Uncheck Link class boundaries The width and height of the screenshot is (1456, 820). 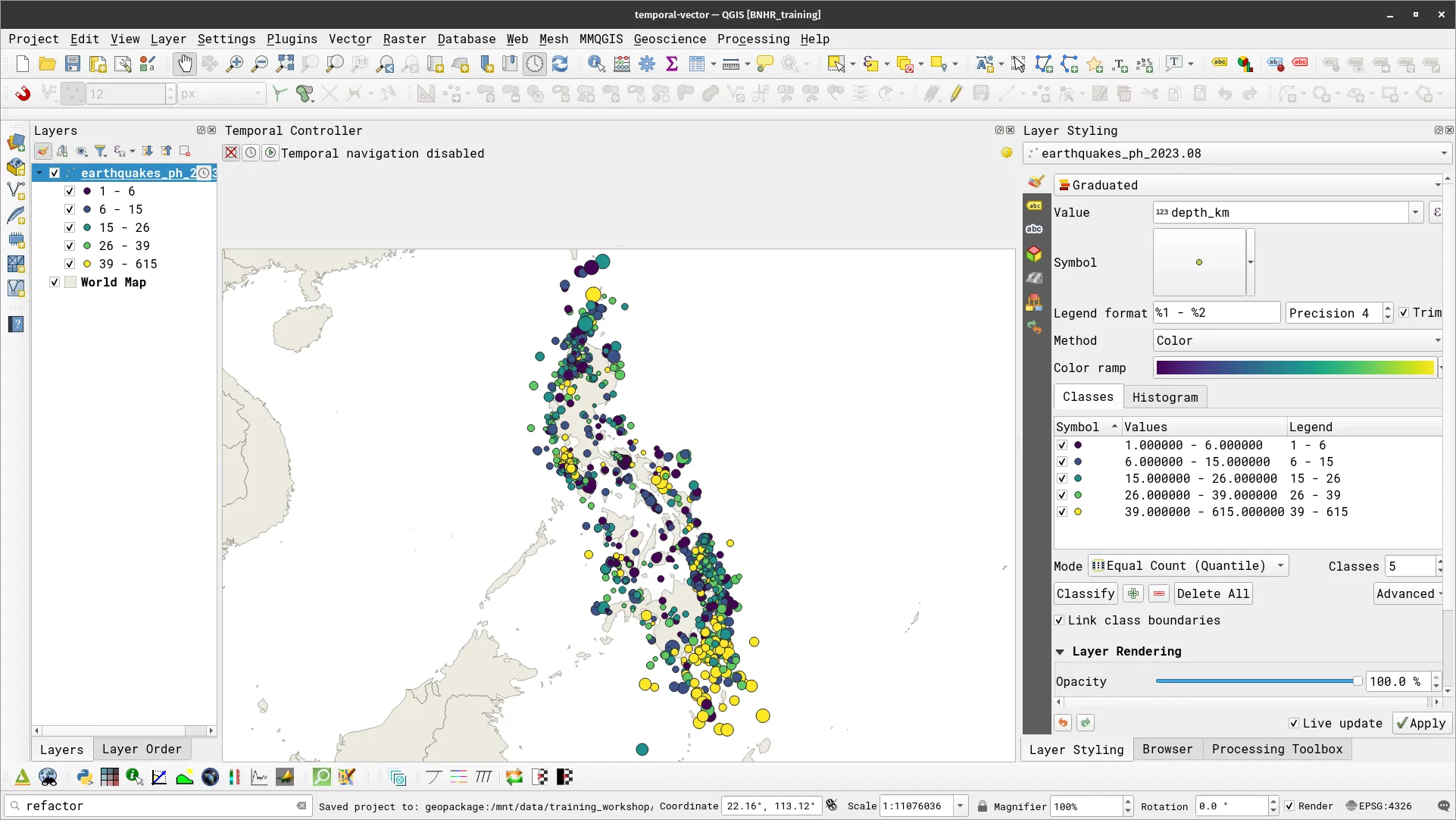click(1060, 620)
